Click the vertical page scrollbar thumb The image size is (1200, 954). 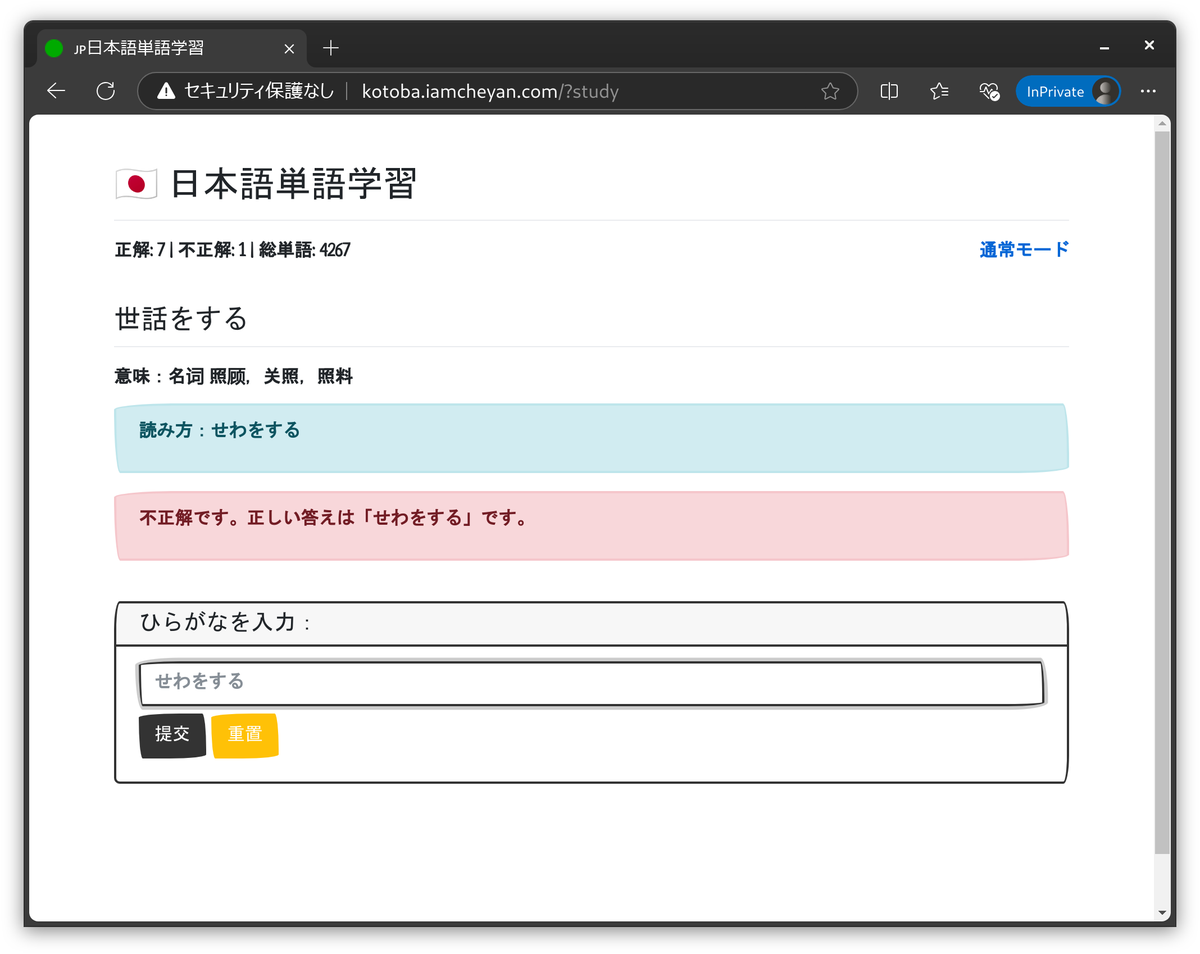(1162, 492)
